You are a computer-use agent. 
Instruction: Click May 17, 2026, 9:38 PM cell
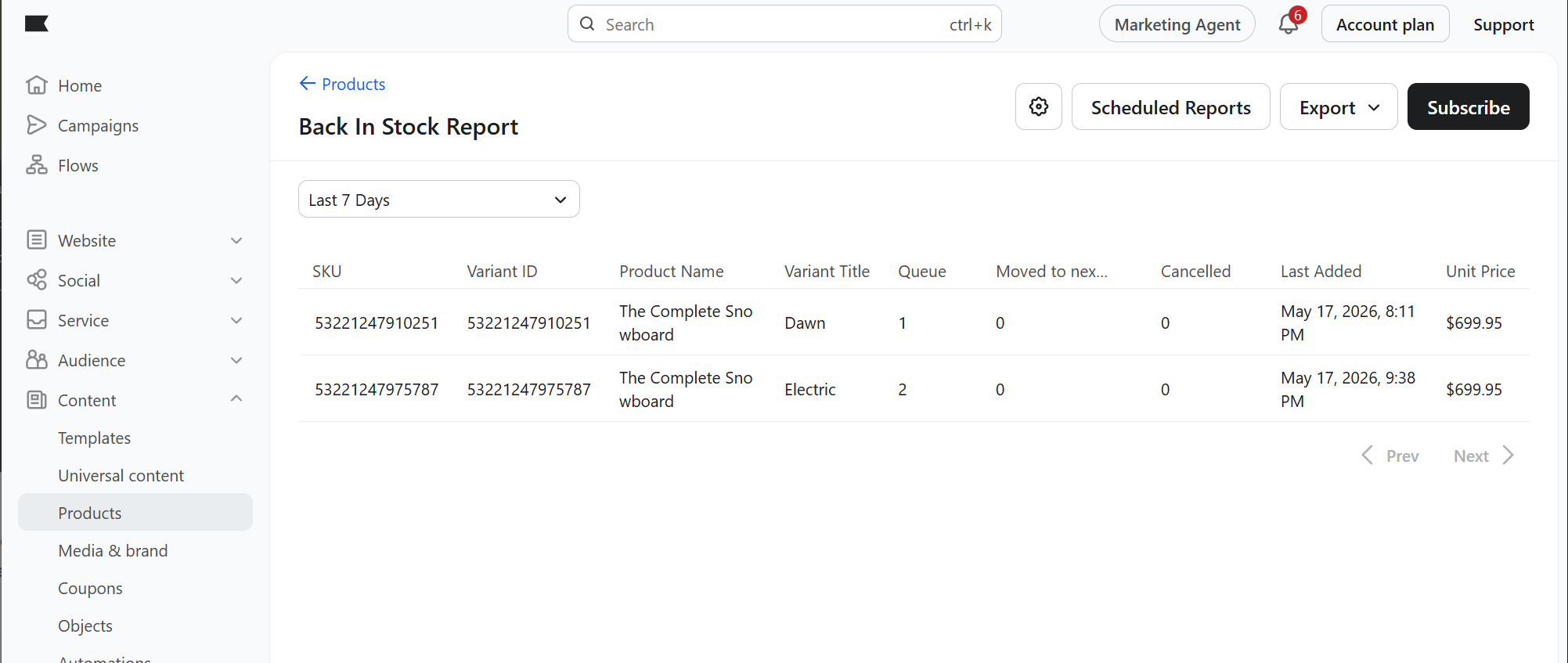(1348, 389)
